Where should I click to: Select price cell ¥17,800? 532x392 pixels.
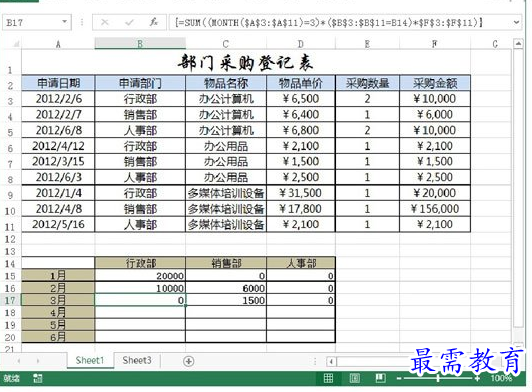tap(301, 209)
